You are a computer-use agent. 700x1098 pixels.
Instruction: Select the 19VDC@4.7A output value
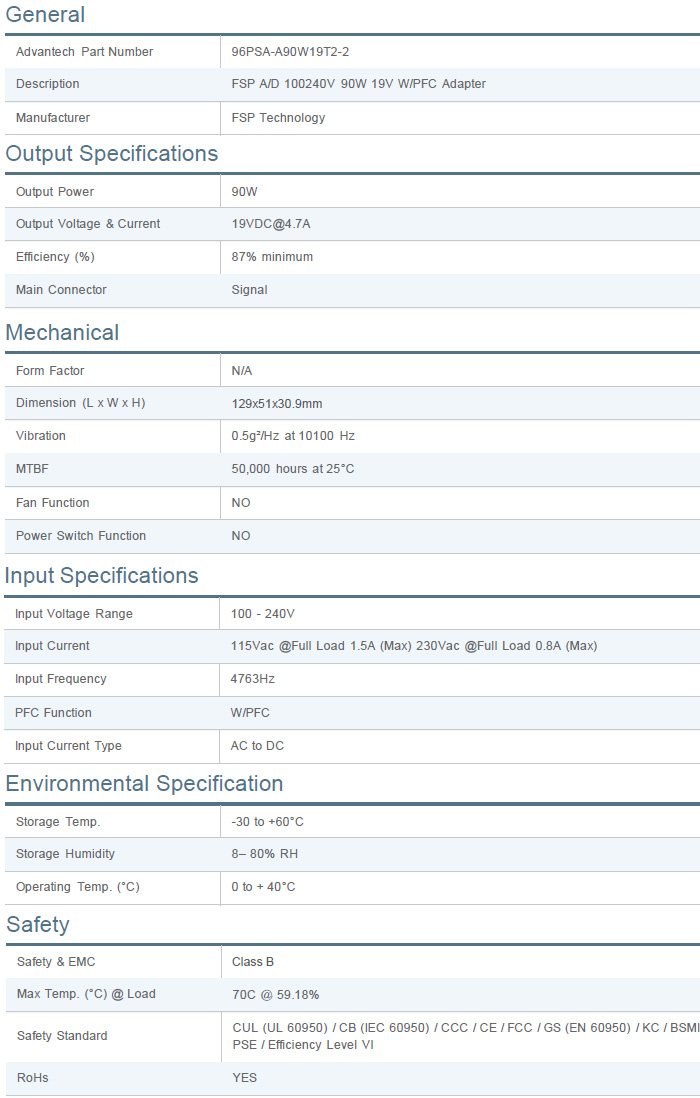pos(277,224)
